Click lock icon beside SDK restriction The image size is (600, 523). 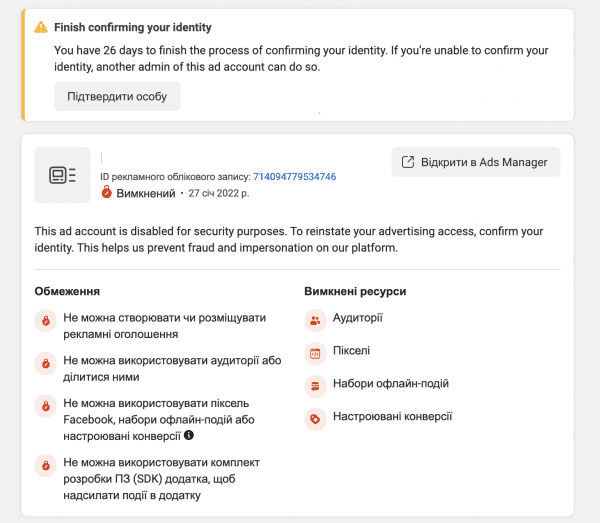pos(46,465)
